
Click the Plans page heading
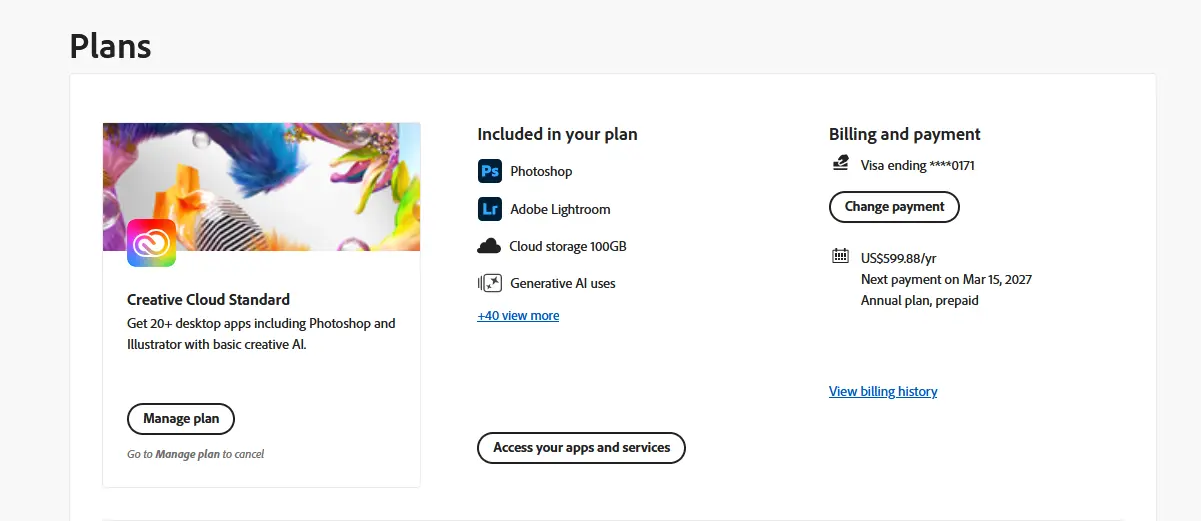pos(111,46)
